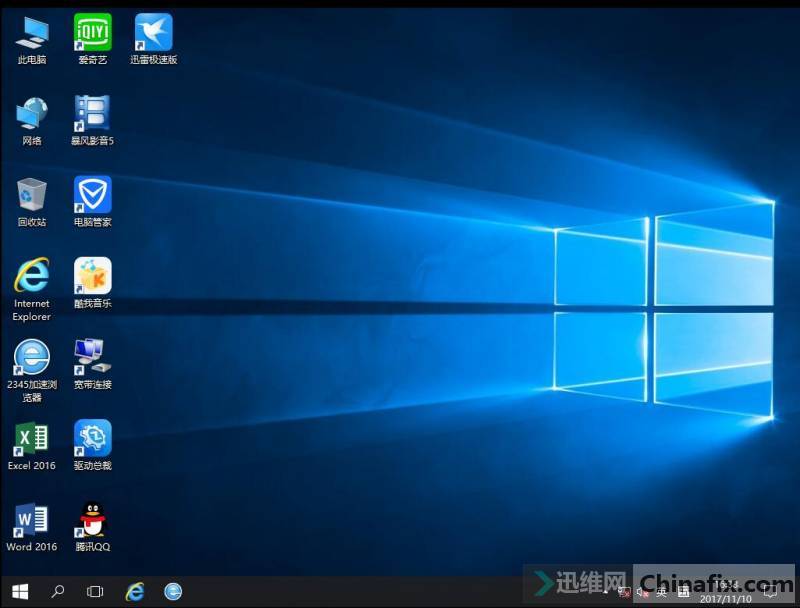Select the 2345加速浏览器 desktop shortcut
This screenshot has height=608, width=800.
[32, 371]
